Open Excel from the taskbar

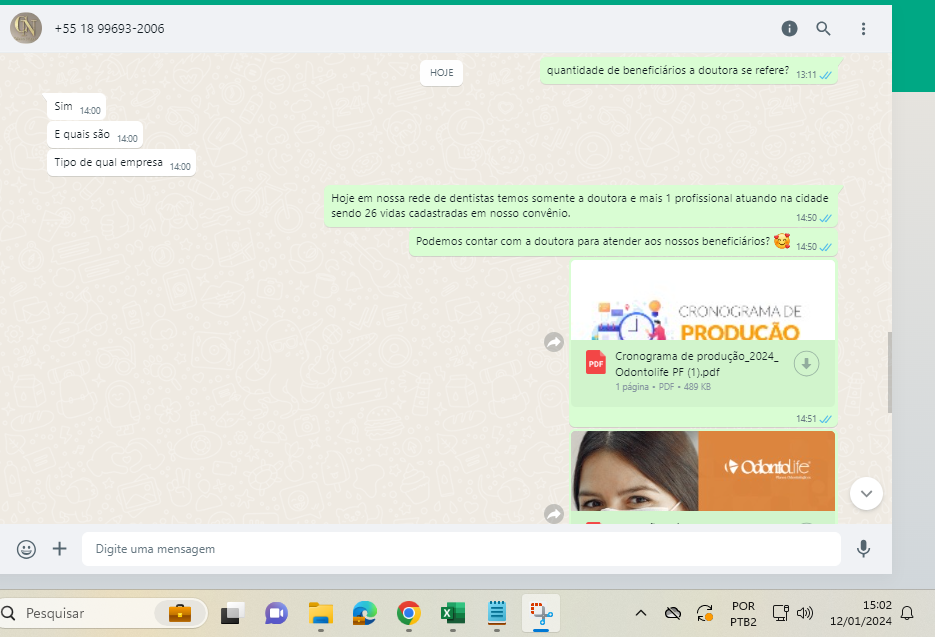[x=452, y=613]
